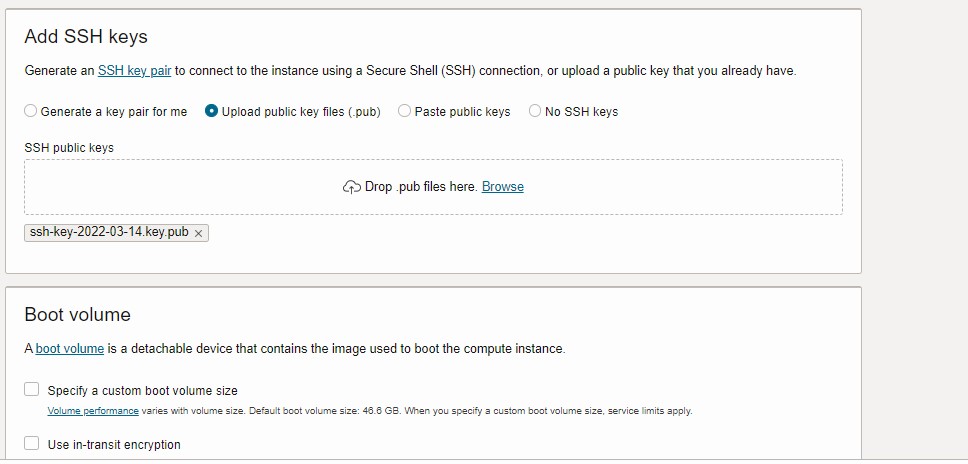Click the 'Boot volume' section heading
This screenshot has width=968, height=464.
tap(78, 315)
